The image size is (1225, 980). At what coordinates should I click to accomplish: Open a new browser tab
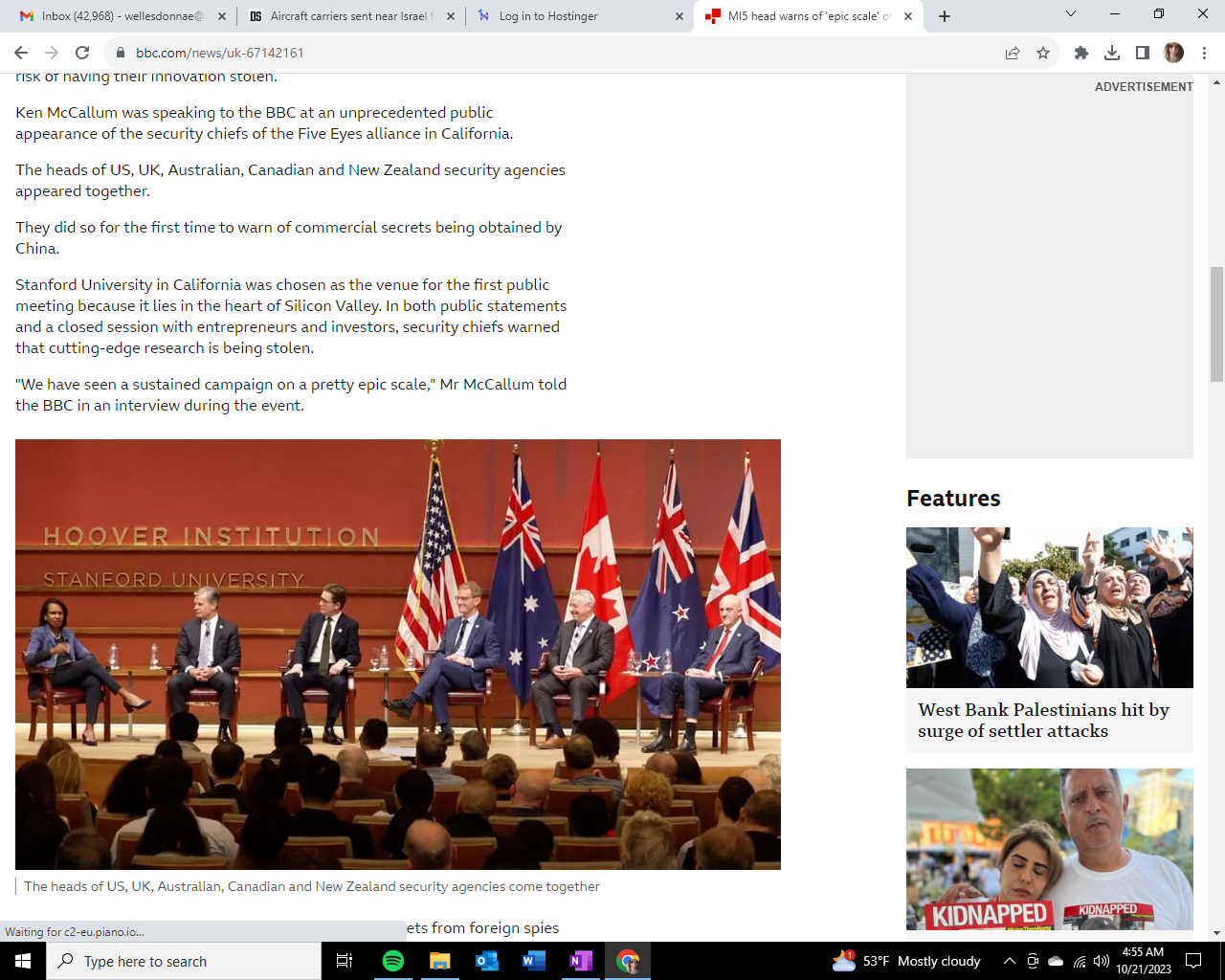click(x=945, y=16)
